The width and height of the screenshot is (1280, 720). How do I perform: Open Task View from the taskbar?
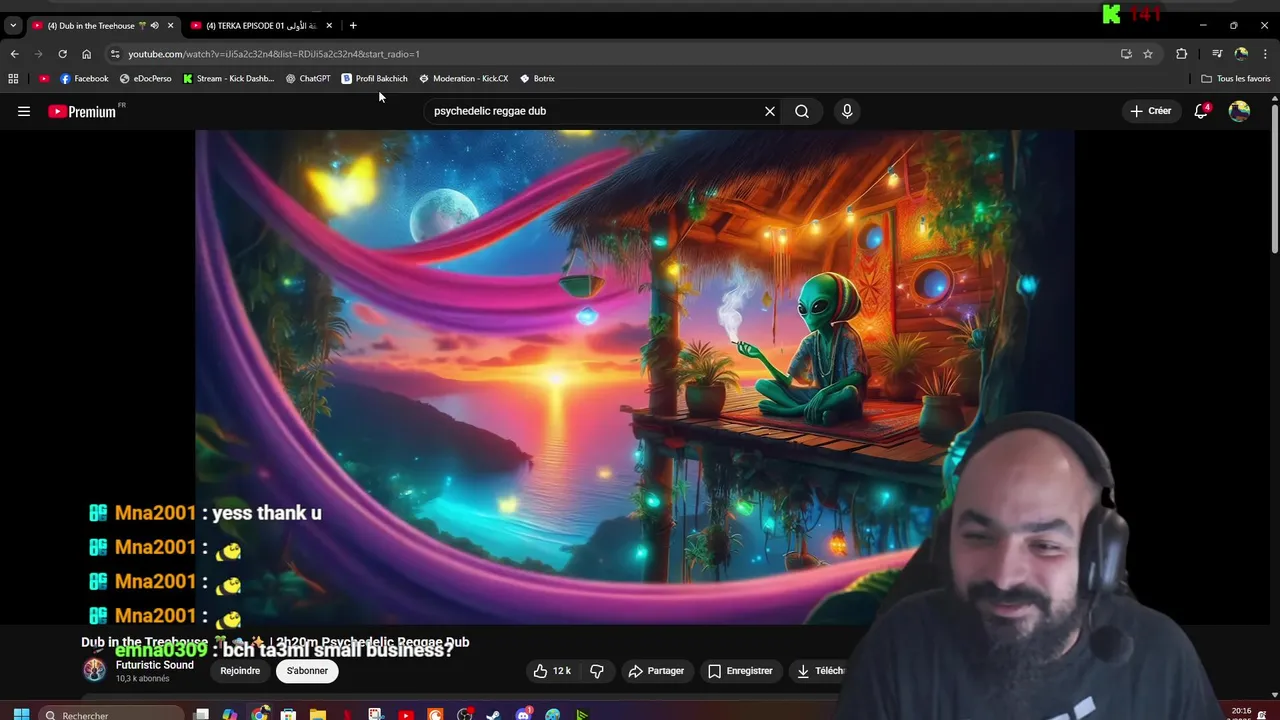pyautogui.click(x=201, y=714)
